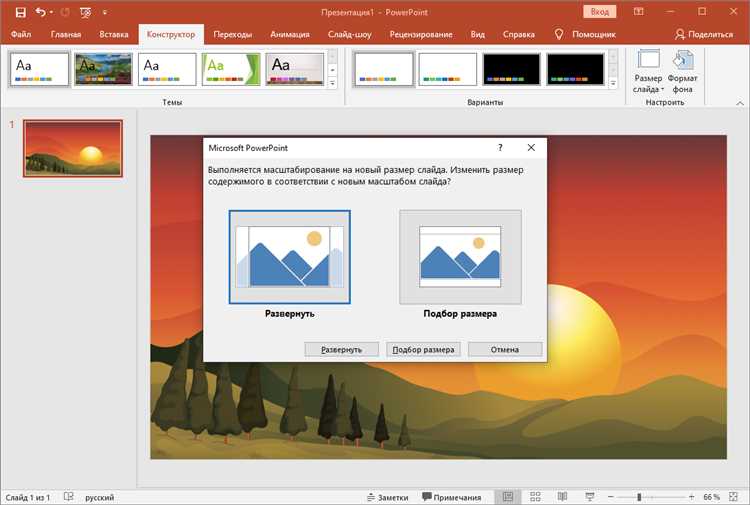Toggle the normal view button in the status bar
Viewport: 750px width, 505px height.
507,497
